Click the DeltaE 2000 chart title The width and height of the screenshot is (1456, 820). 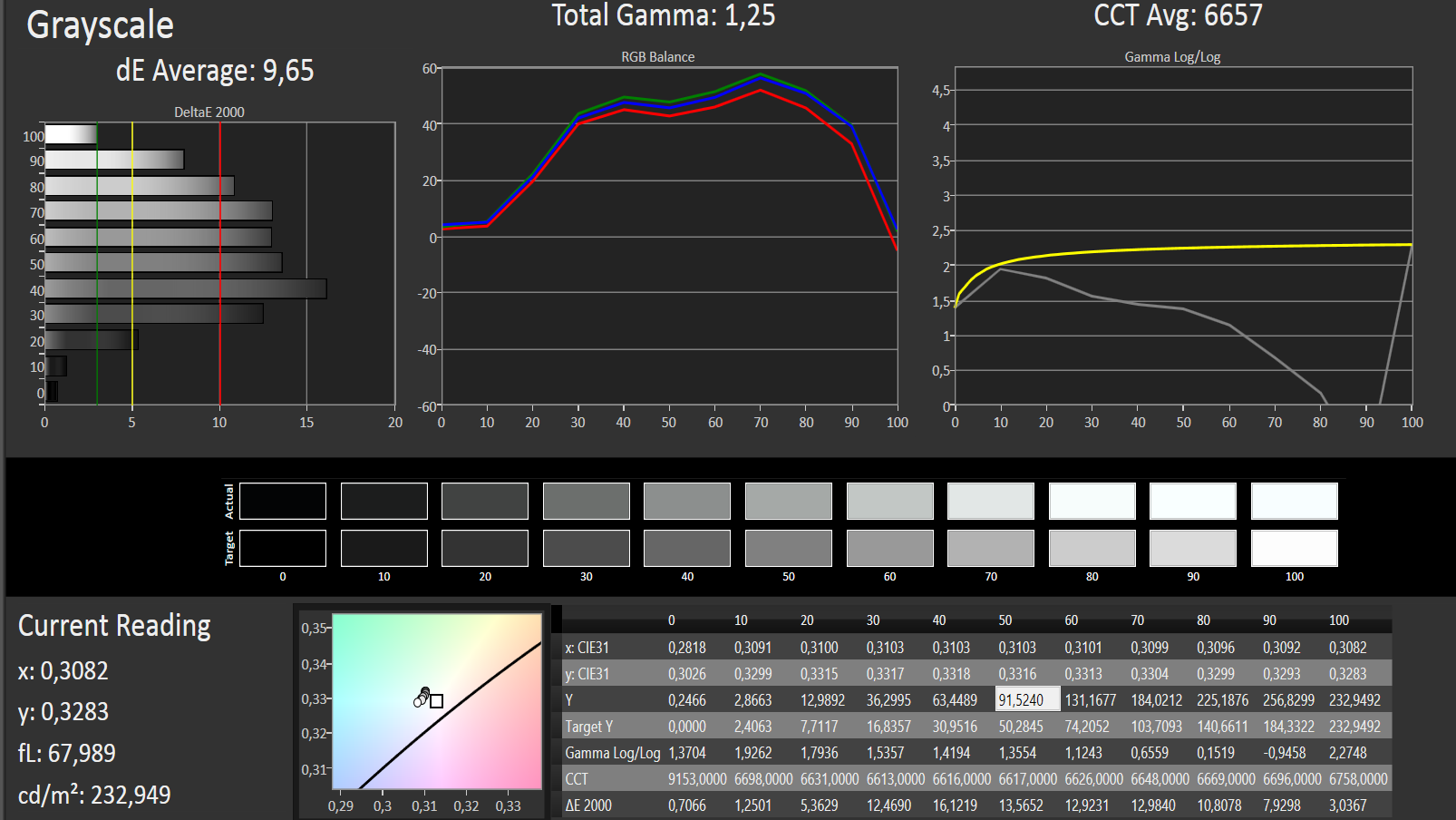point(209,112)
